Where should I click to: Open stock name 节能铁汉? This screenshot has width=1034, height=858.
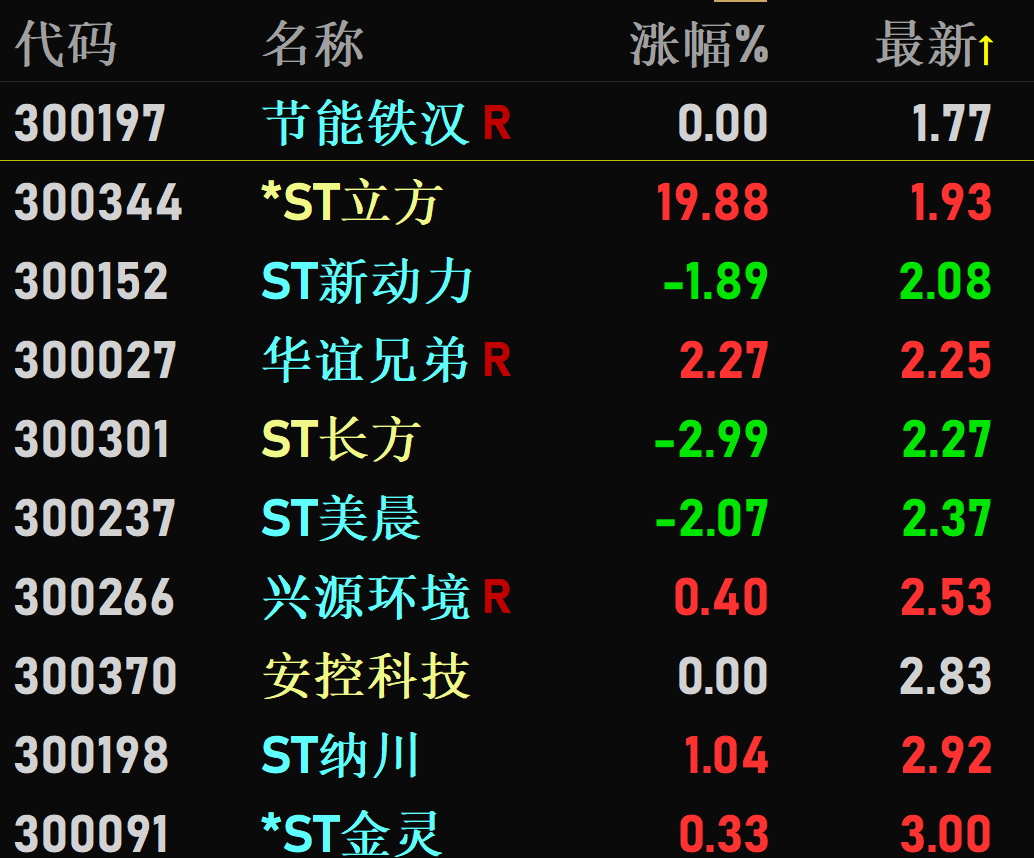click(x=366, y=123)
